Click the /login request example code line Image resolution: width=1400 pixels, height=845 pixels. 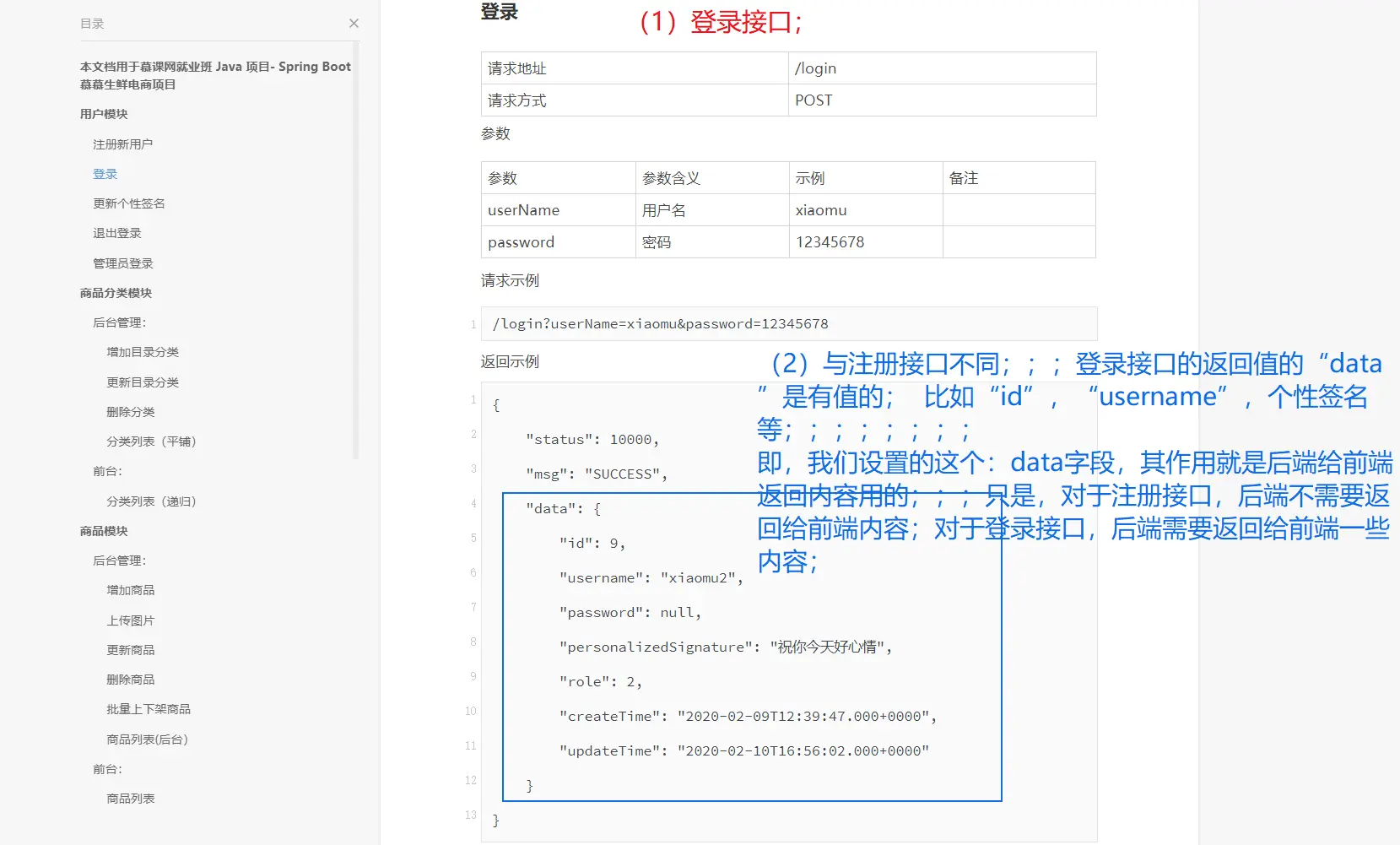[660, 324]
